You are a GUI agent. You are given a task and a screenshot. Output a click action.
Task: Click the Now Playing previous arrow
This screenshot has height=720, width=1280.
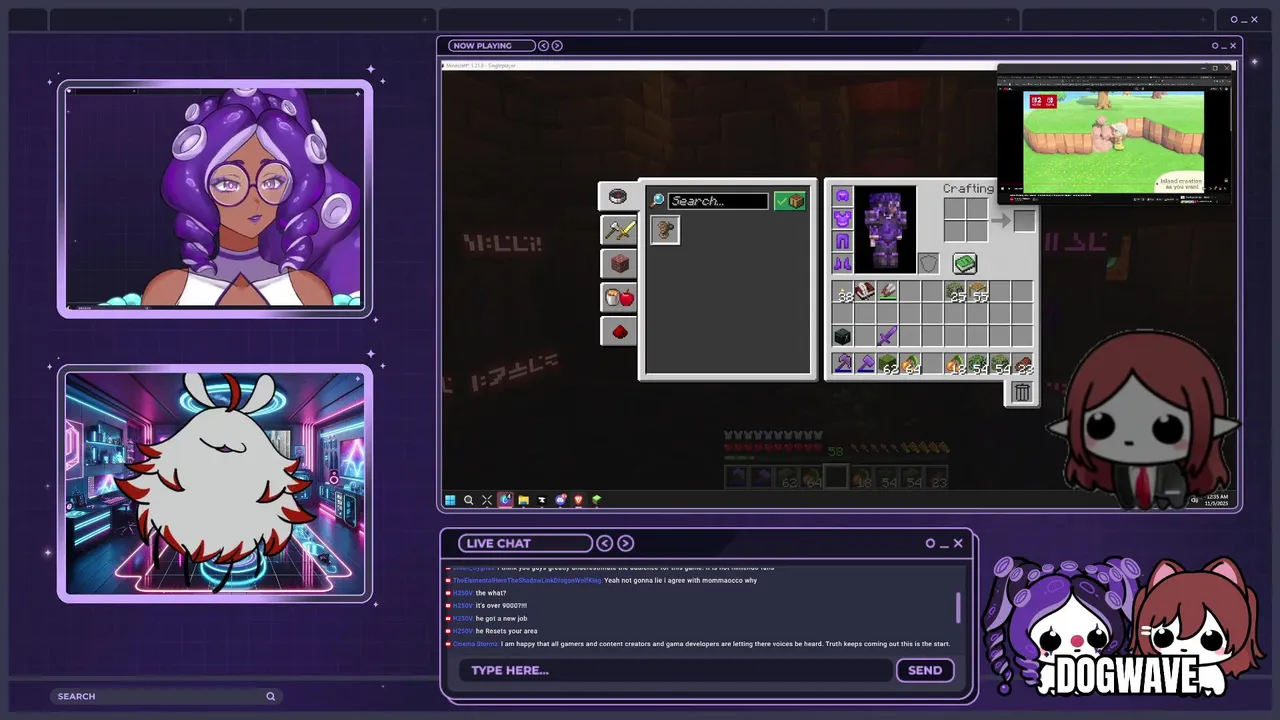click(544, 46)
